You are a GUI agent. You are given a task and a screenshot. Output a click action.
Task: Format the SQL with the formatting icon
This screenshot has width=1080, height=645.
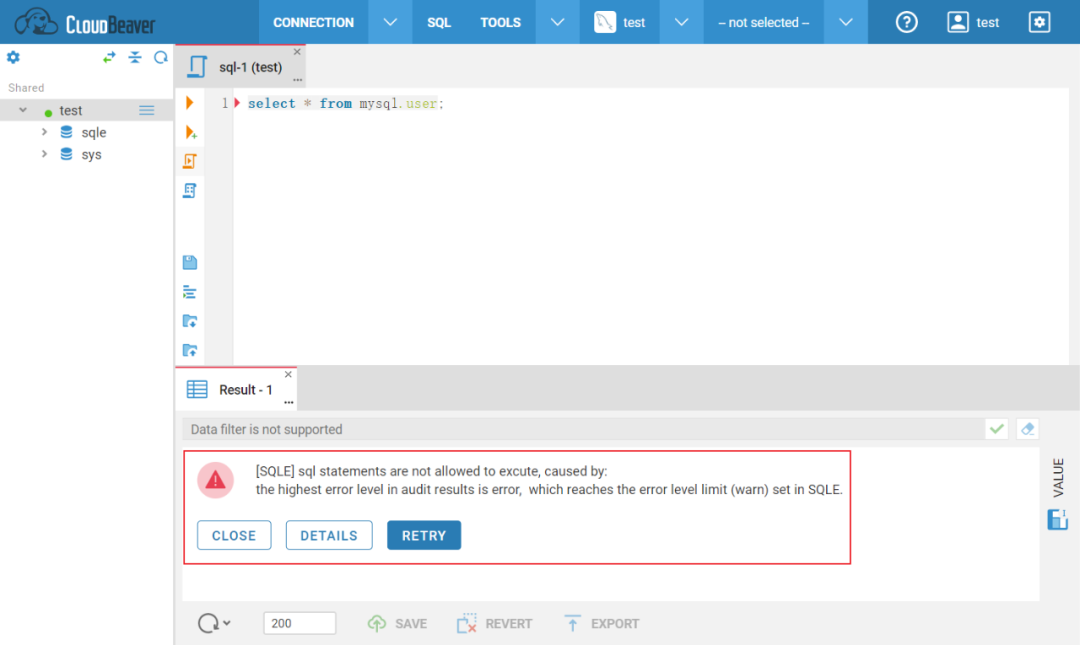pyautogui.click(x=190, y=291)
